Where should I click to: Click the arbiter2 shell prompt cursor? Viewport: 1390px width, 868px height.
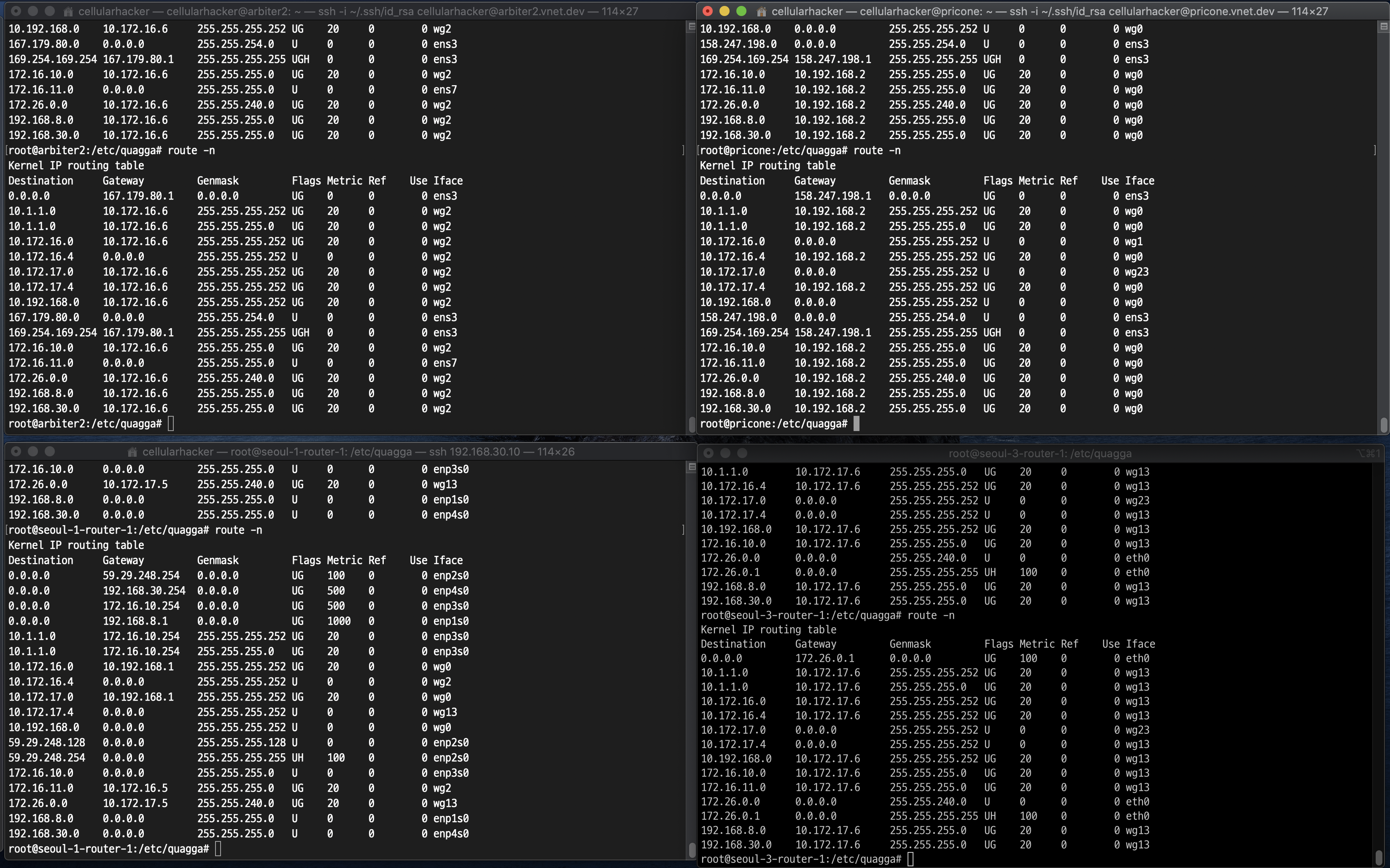pyautogui.click(x=170, y=423)
